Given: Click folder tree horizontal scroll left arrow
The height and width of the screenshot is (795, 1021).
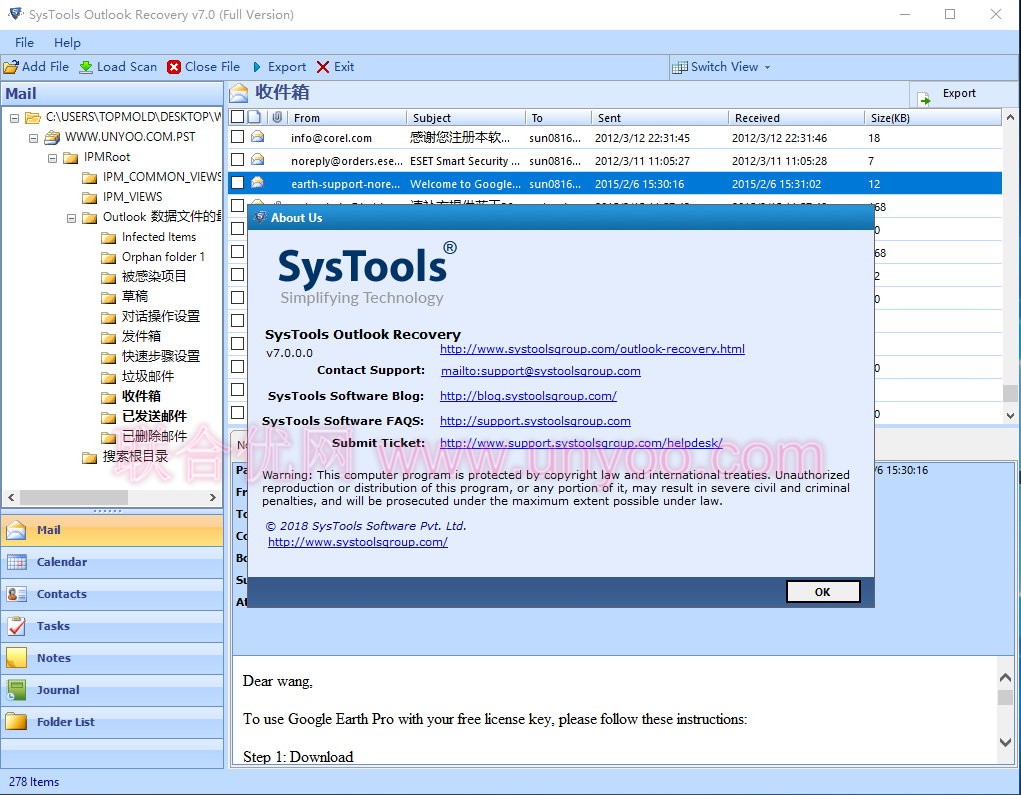Looking at the screenshot, I should (11, 497).
